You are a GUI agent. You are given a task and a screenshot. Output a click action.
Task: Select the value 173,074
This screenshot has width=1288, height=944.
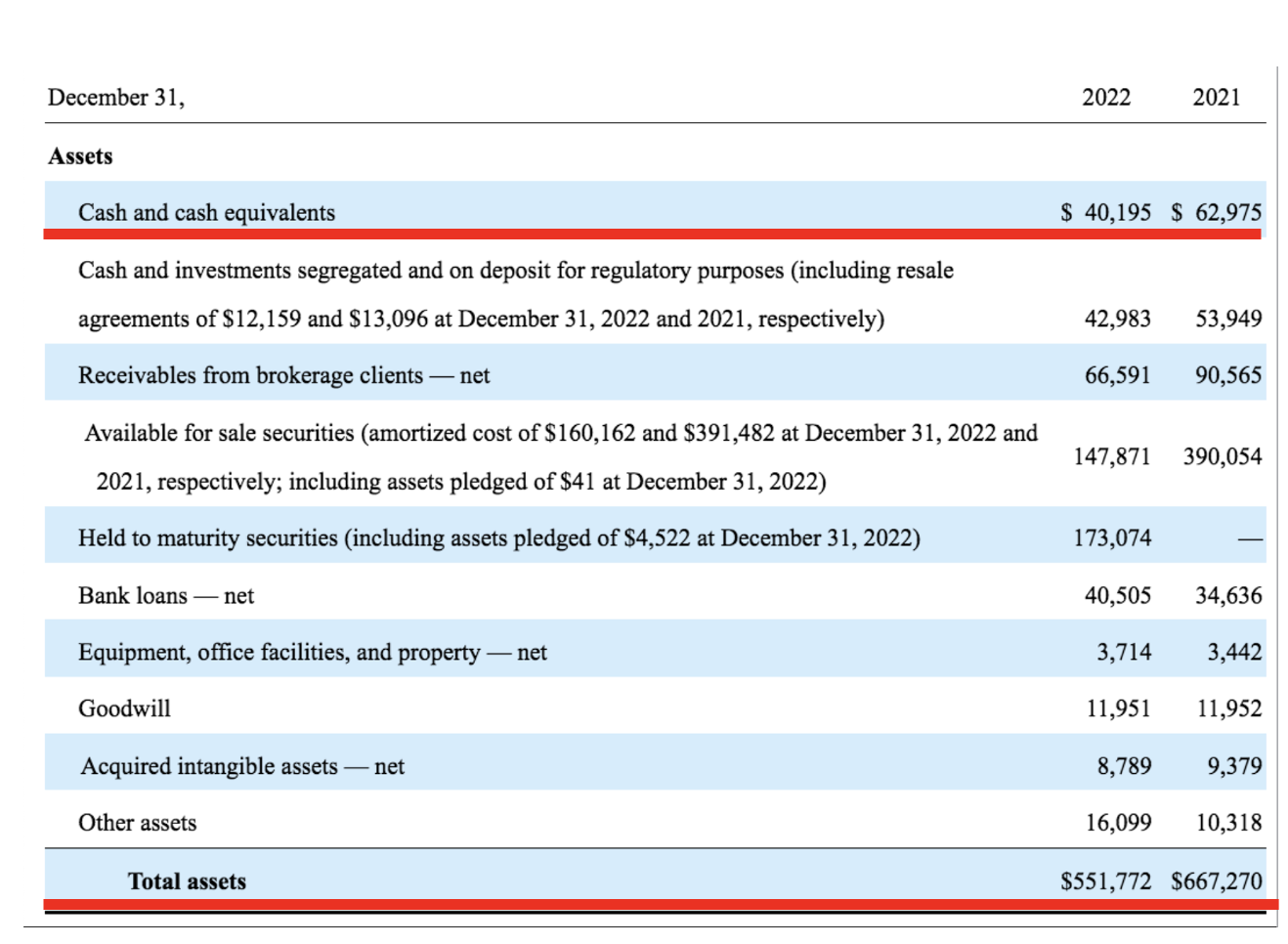(1112, 537)
